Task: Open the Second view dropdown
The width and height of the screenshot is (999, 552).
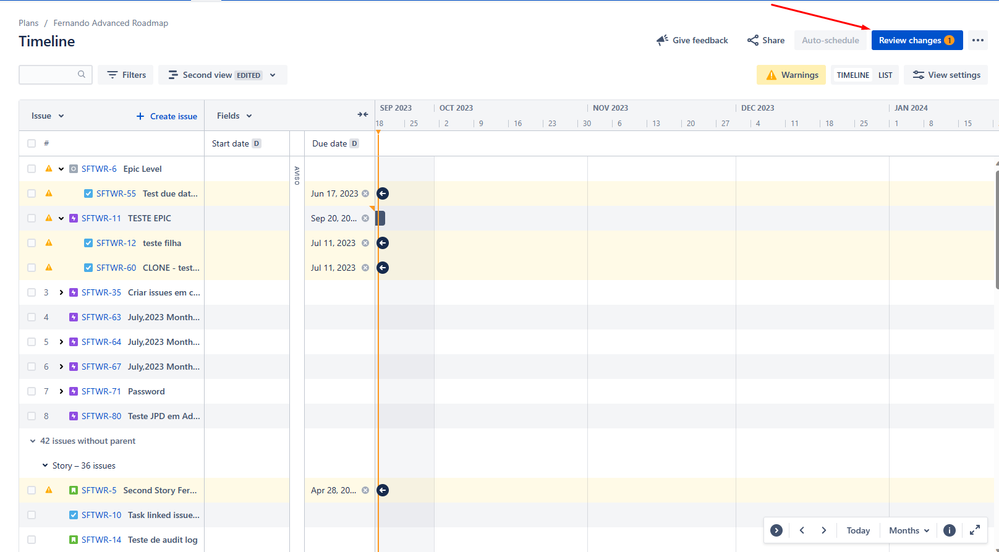Action: tap(222, 75)
